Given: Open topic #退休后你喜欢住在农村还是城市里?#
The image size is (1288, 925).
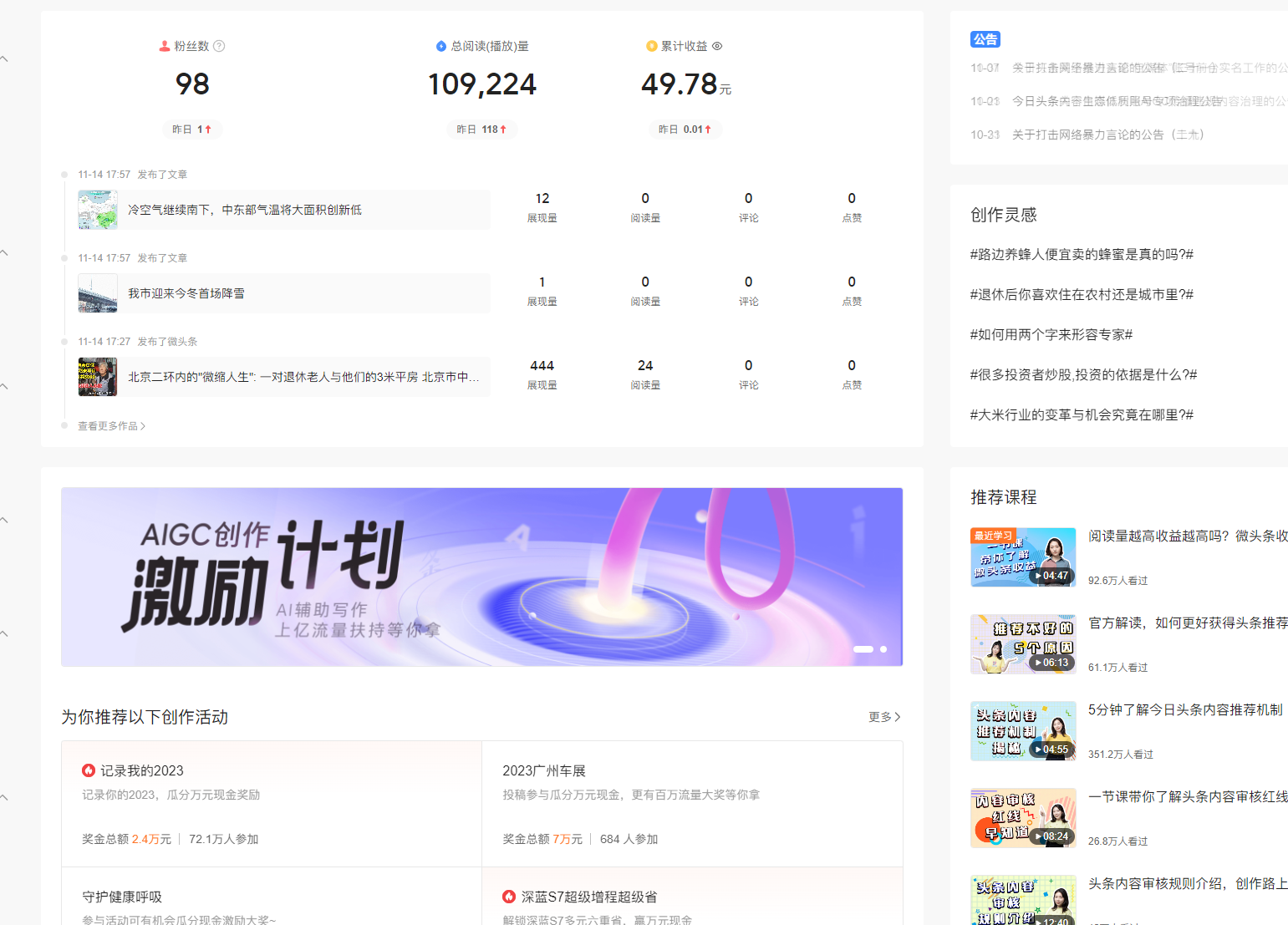Looking at the screenshot, I should point(1082,294).
